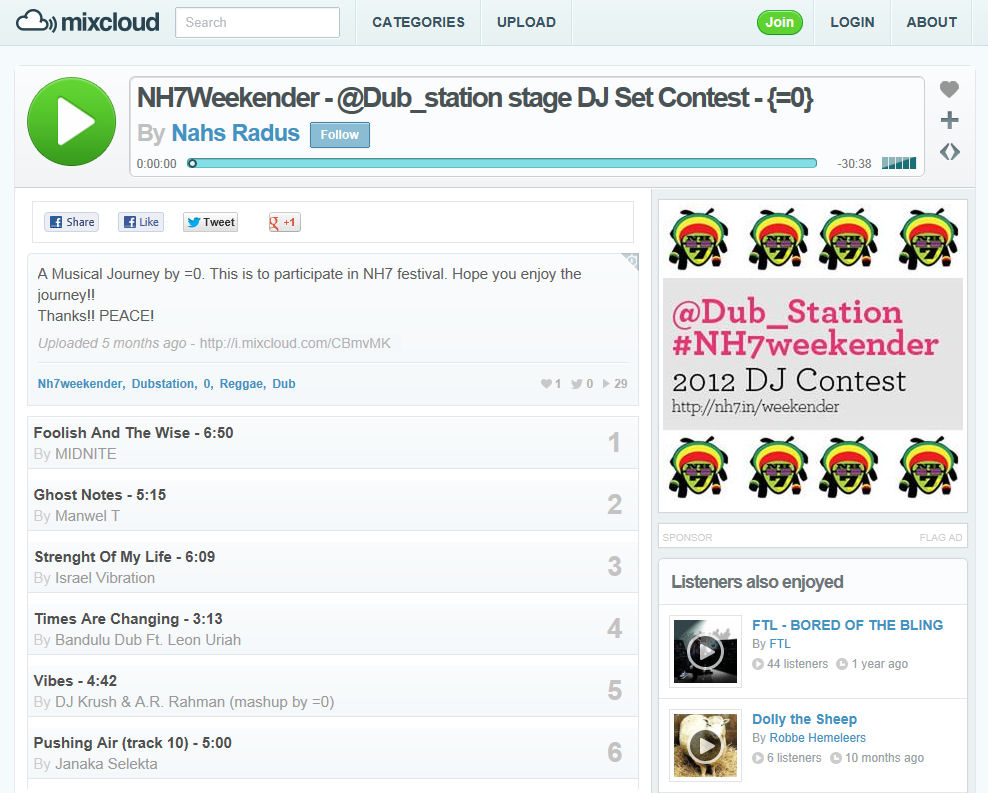The image size is (988, 793).
Task: Select track Vibes - 4:42
Action: tap(75, 681)
